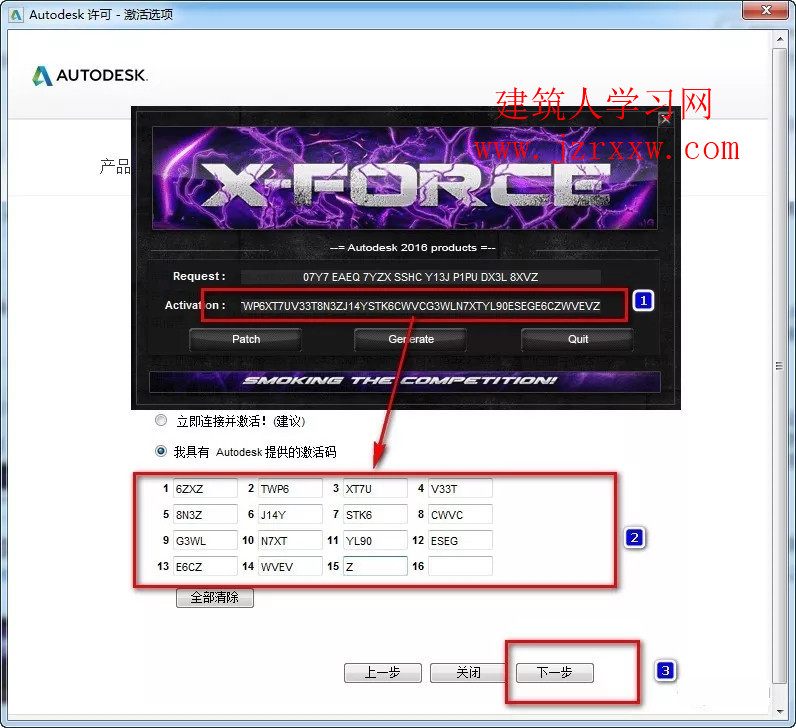
Task: Click activation field 4 containing V33T
Action: coord(460,488)
